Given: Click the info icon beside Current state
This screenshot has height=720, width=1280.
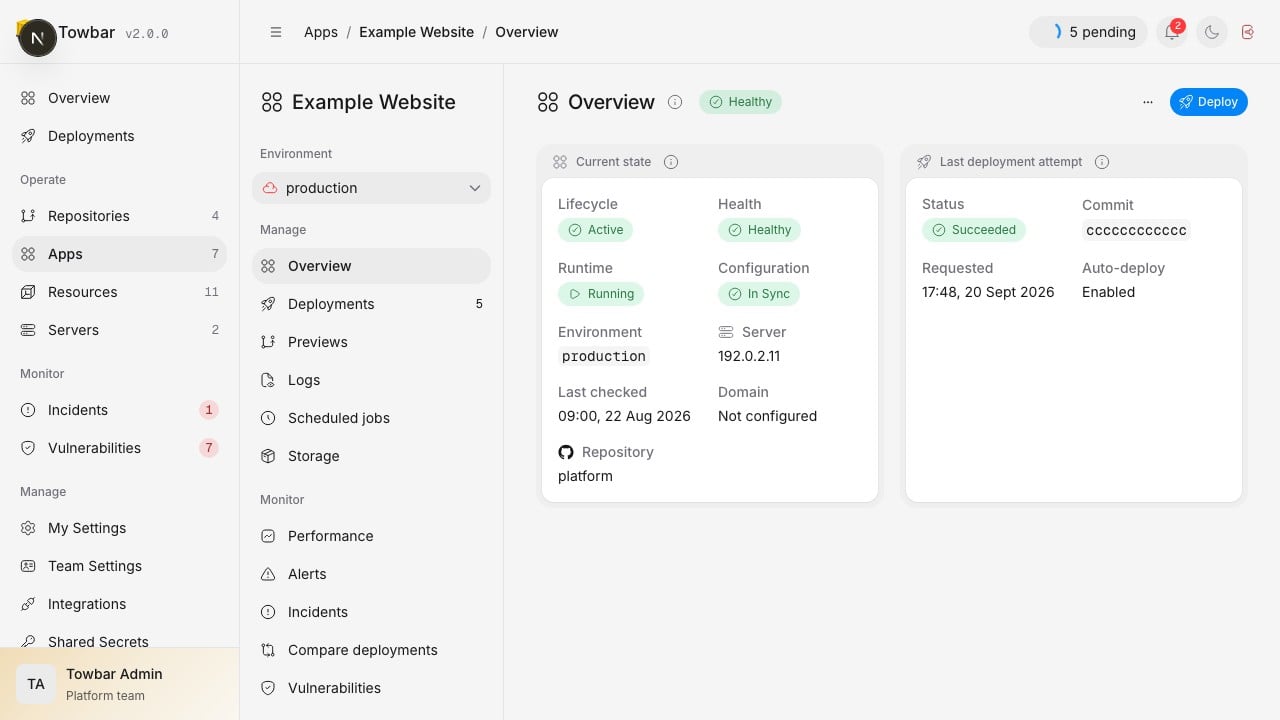Looking at the screenshot, I should (x=671, y=162).
